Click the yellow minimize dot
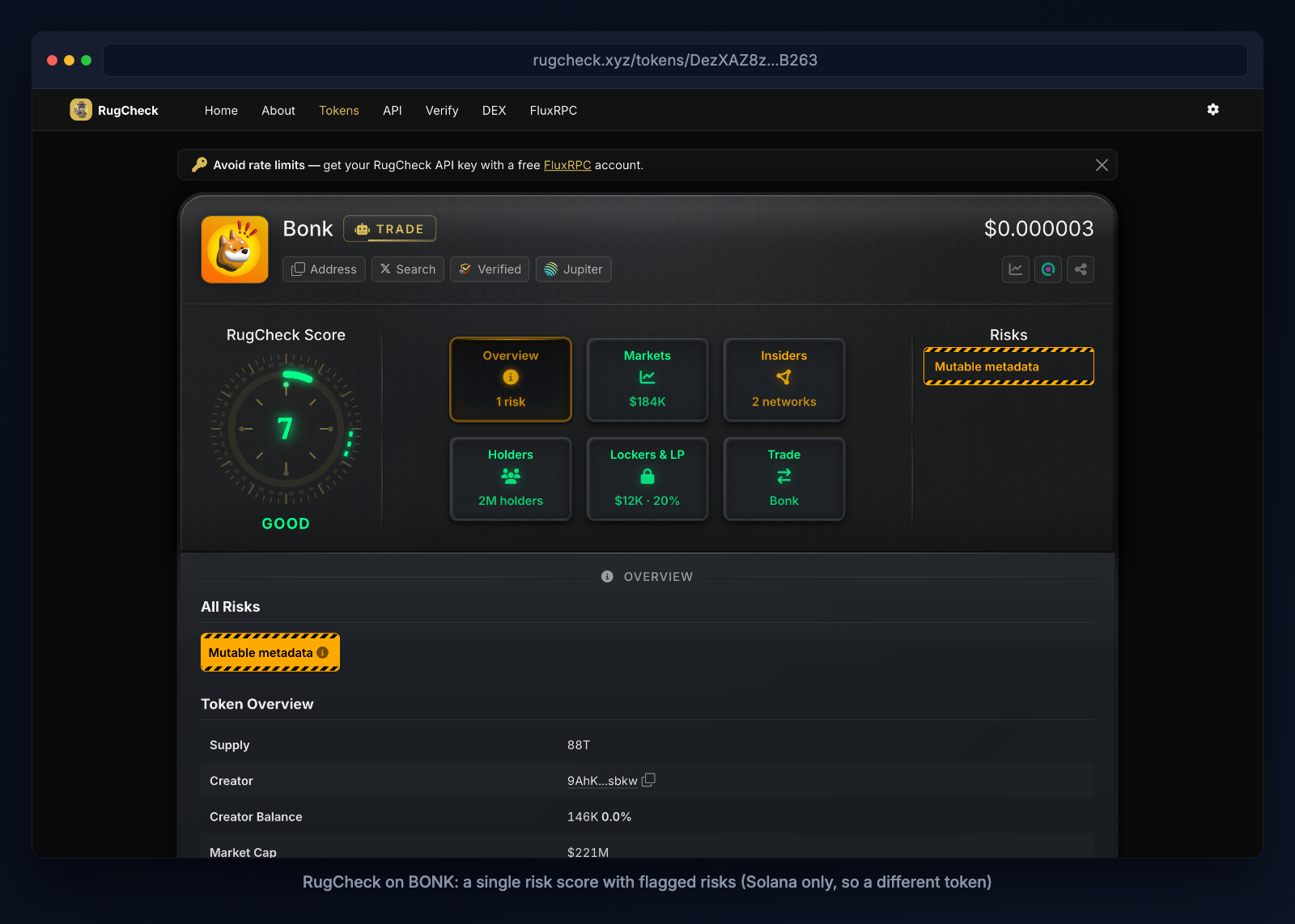This screenshot has width=1295, height=924. click(69, 60)
